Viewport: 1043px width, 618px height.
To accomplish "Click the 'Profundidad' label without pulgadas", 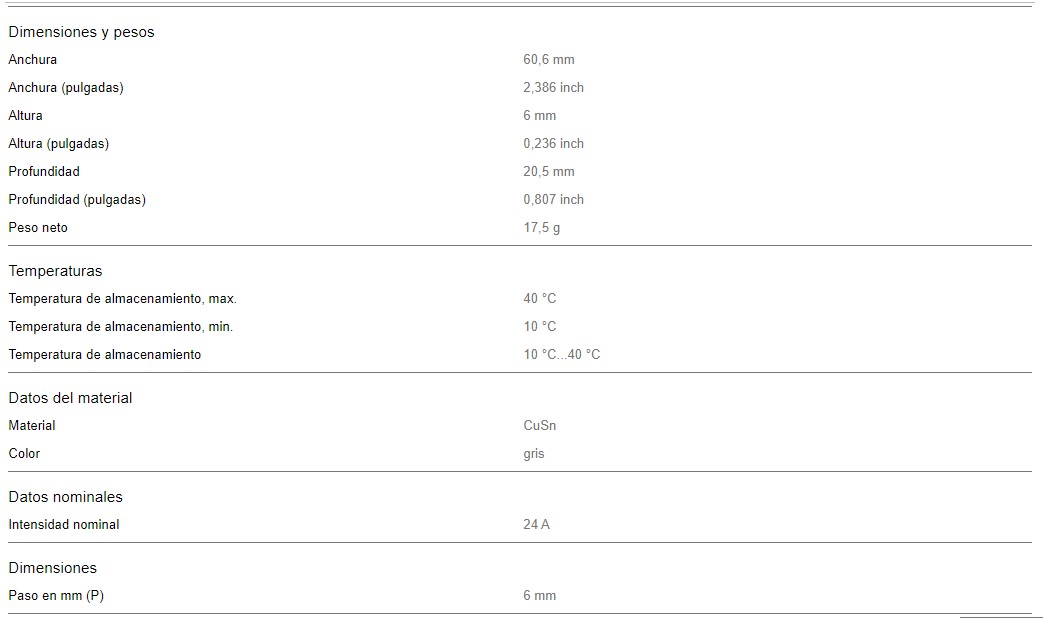I will [x=44, y=172].
